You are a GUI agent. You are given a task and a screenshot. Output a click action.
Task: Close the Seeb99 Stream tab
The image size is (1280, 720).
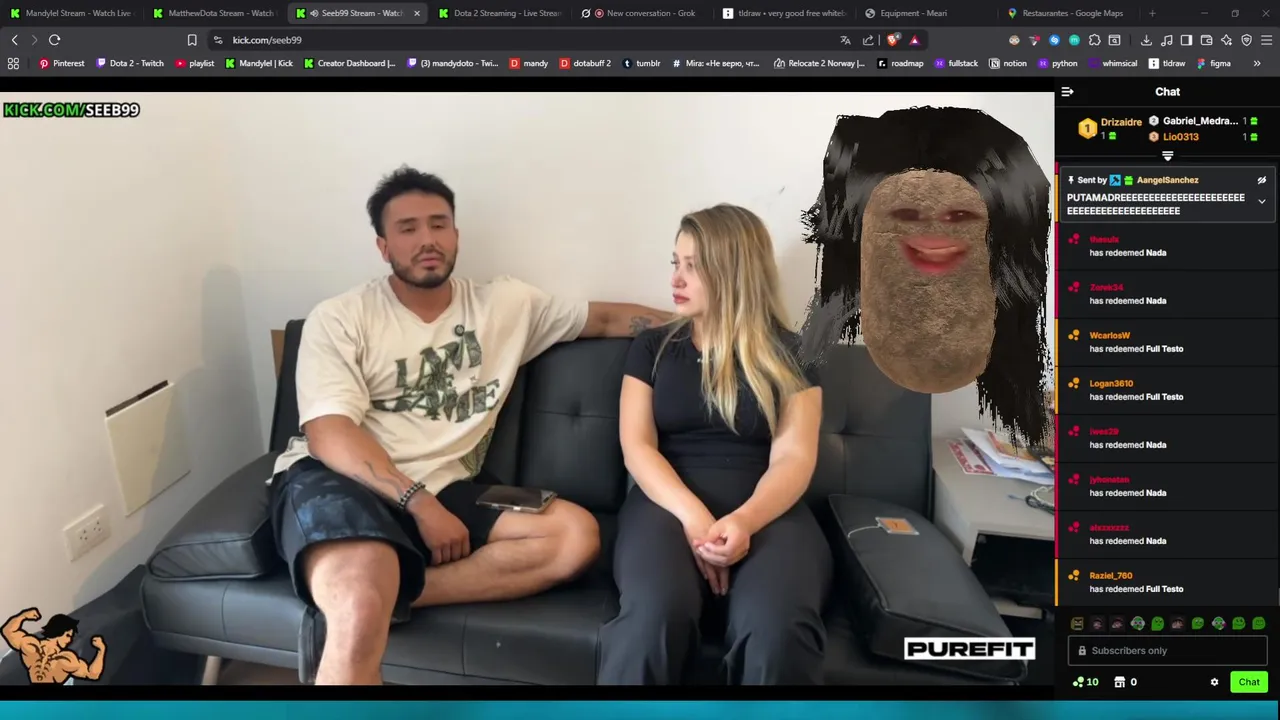coord(417,13)
